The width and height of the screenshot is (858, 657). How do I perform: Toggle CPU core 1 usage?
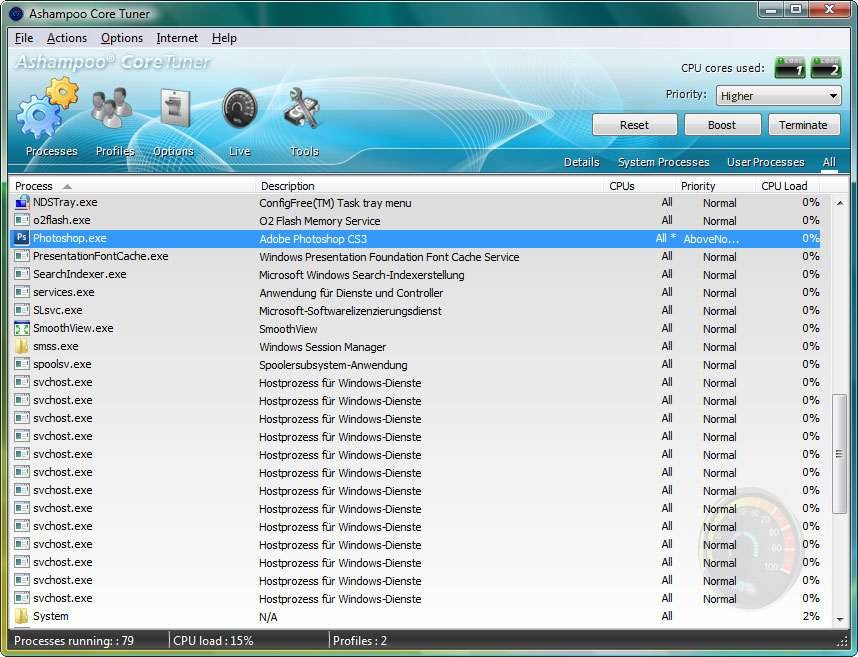click(789, 68)
